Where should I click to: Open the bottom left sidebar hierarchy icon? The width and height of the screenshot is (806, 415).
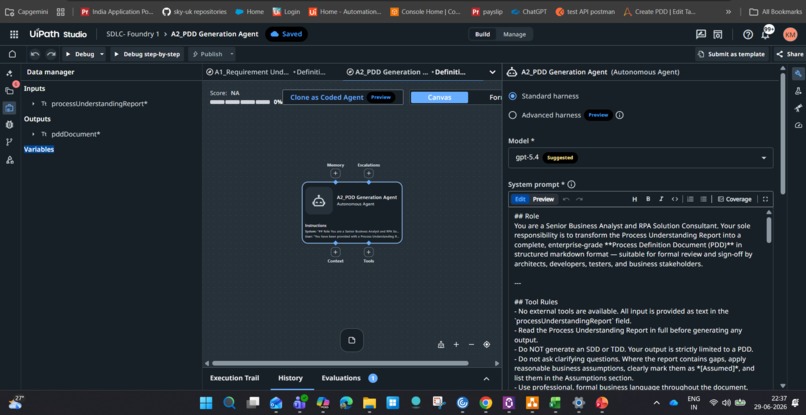pyautogui.click(x=9, y=160)
